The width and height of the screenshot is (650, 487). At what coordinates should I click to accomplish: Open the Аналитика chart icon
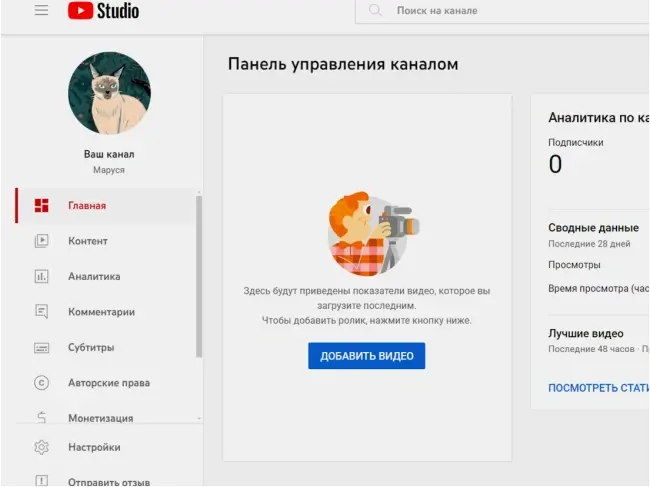[x=41, y=277]
